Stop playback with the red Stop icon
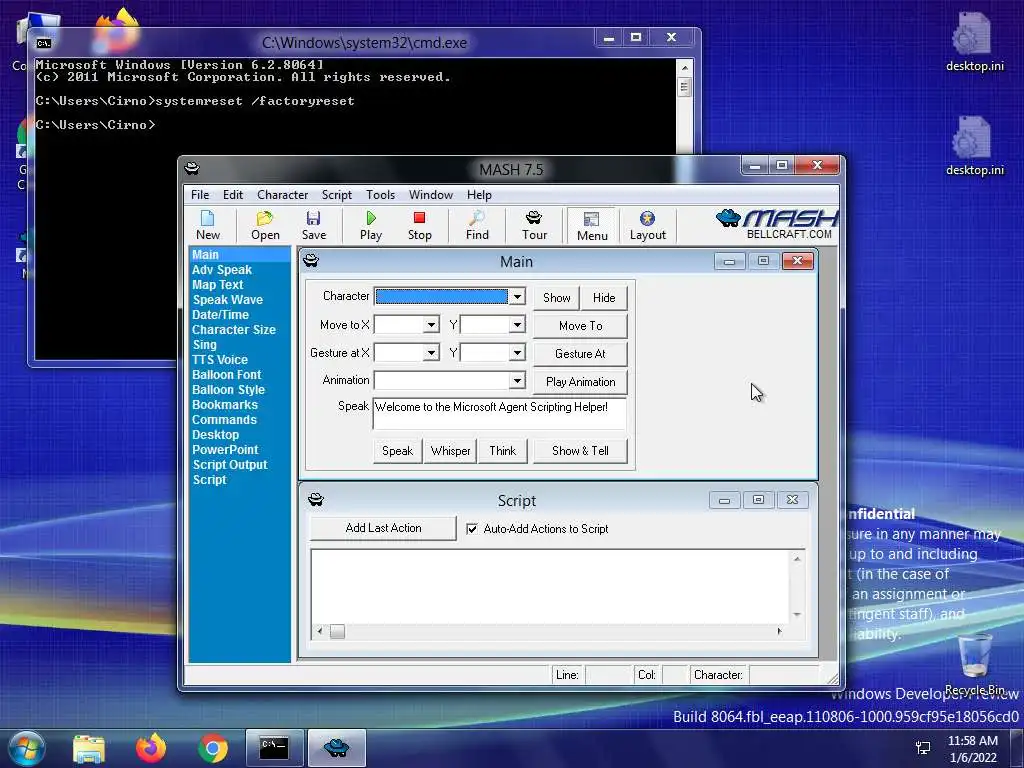This screenshot has width=1024, height=768. pyautogui.click(x=419, y=225)
